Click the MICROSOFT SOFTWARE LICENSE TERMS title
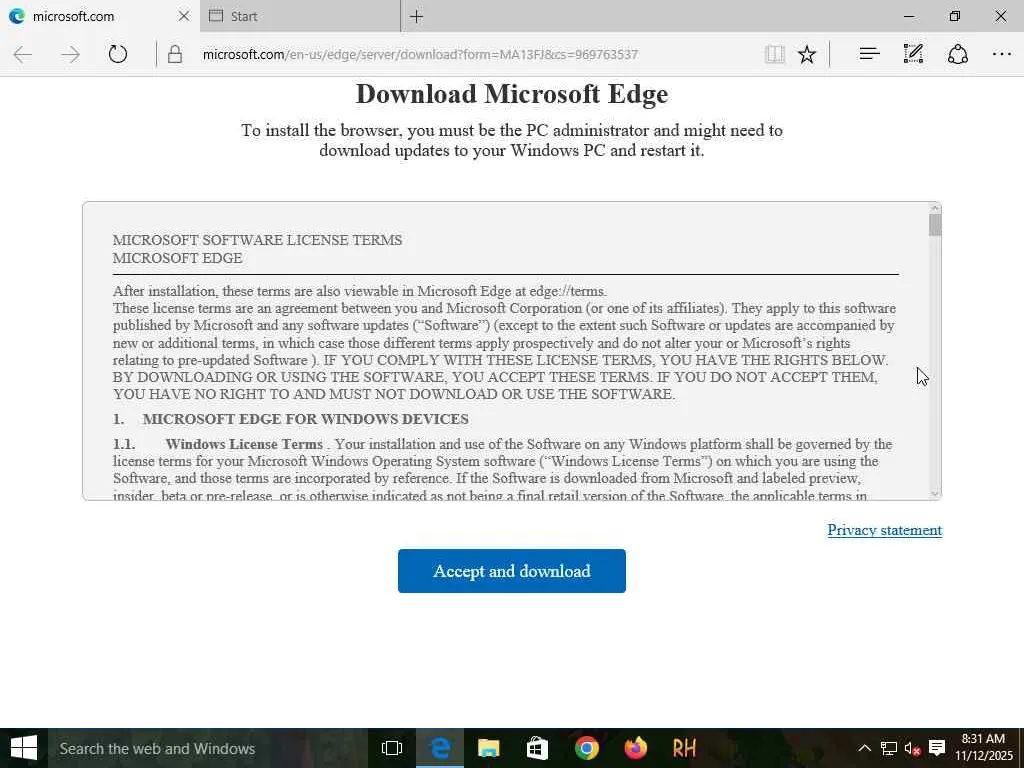This screenshot has width=1024, height=768. (257, 240)
